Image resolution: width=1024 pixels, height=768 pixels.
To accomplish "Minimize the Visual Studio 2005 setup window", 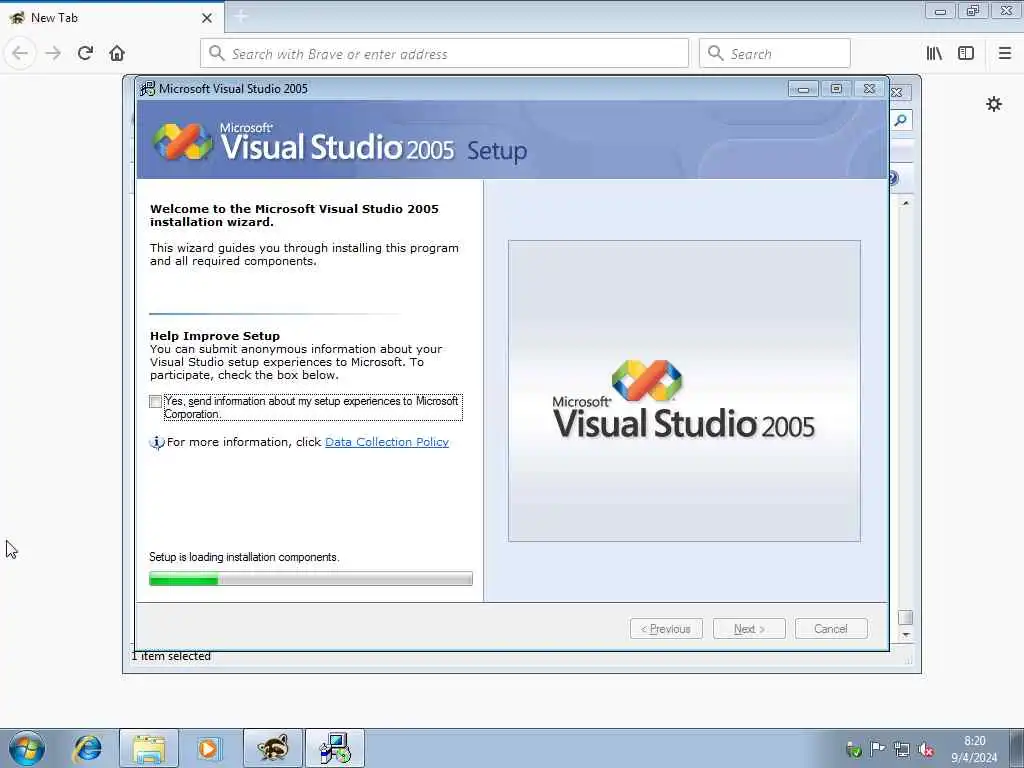I will [x=803, y=89].
